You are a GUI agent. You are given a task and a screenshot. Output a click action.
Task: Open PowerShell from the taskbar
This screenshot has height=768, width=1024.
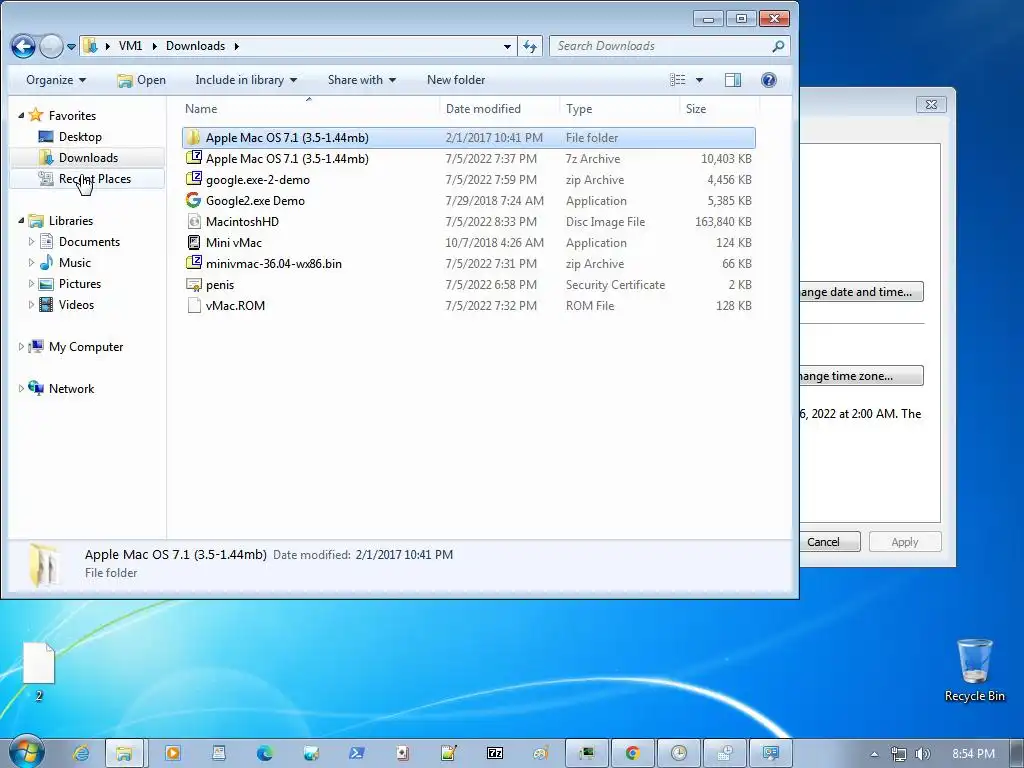pyautogui.click(x=357, y=754)
